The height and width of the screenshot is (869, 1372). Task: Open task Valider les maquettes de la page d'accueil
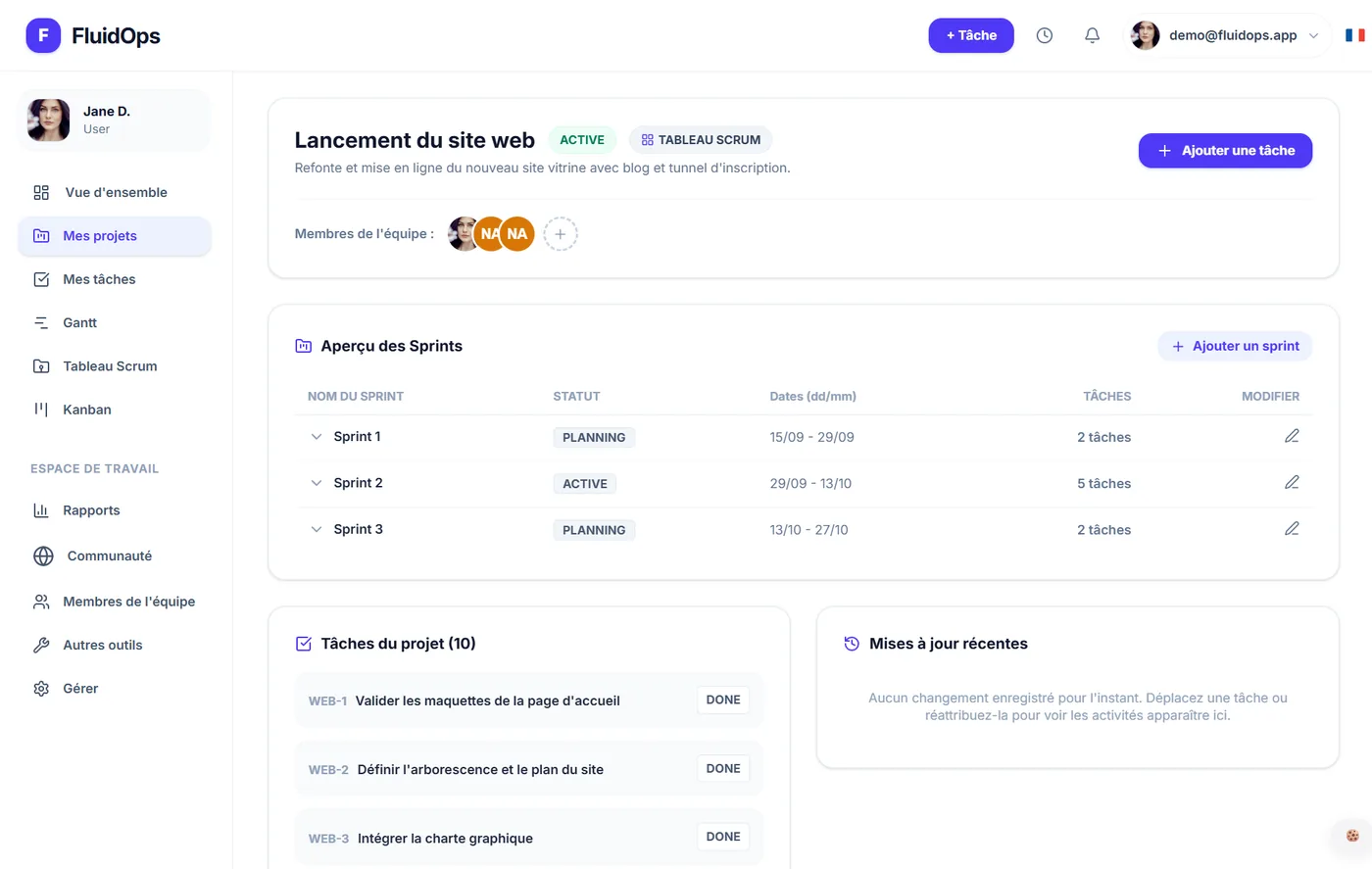coord(487,700)
